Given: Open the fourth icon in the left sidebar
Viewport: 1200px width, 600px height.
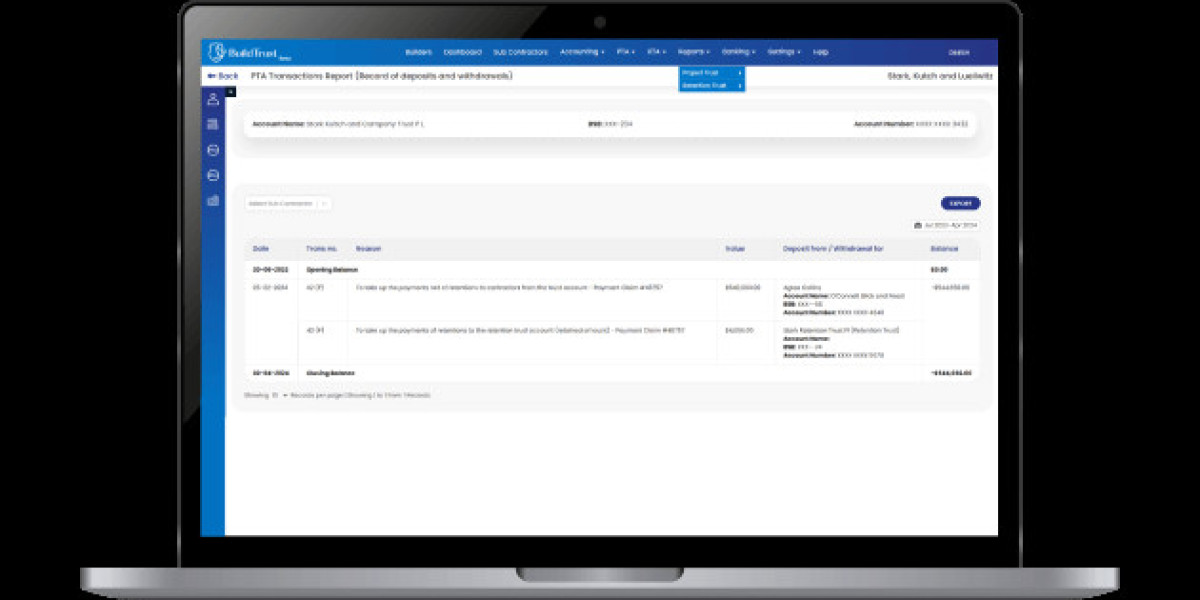Looking at the screenshot, I should click(x=213, y=175).
